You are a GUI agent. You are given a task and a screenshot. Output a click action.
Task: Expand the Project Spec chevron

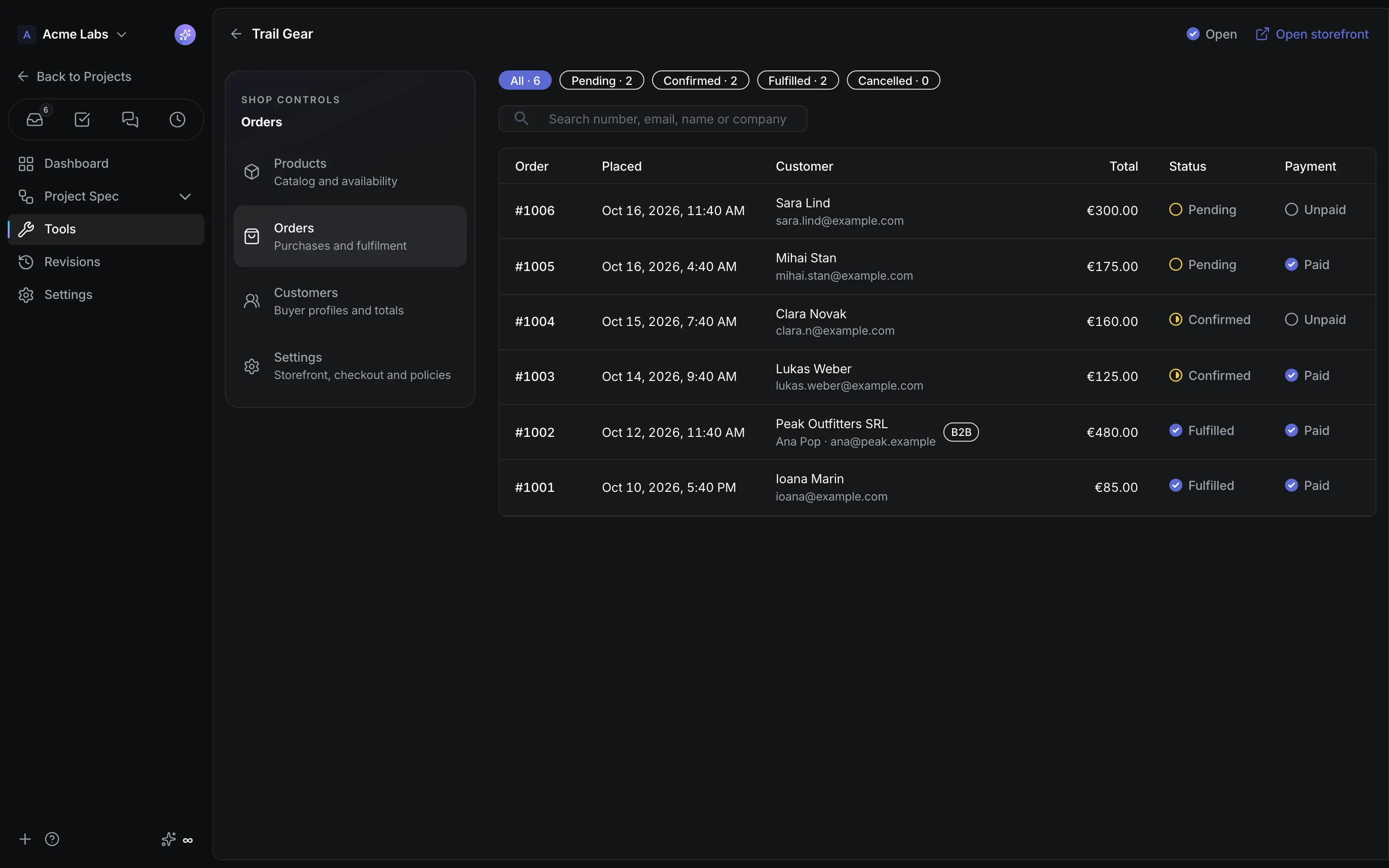[x=185, y=196]
